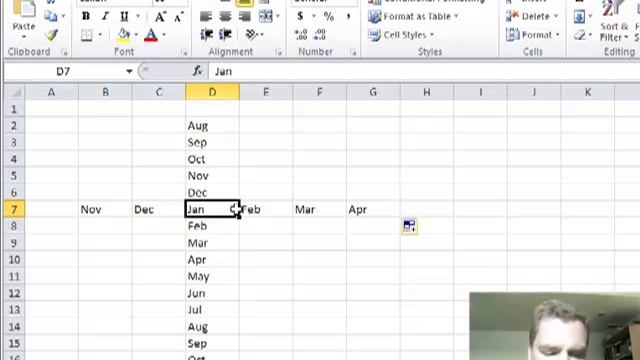Click the Borders icon in Font group
This screenshot has width=640, height=360.
tap(87, 35)
